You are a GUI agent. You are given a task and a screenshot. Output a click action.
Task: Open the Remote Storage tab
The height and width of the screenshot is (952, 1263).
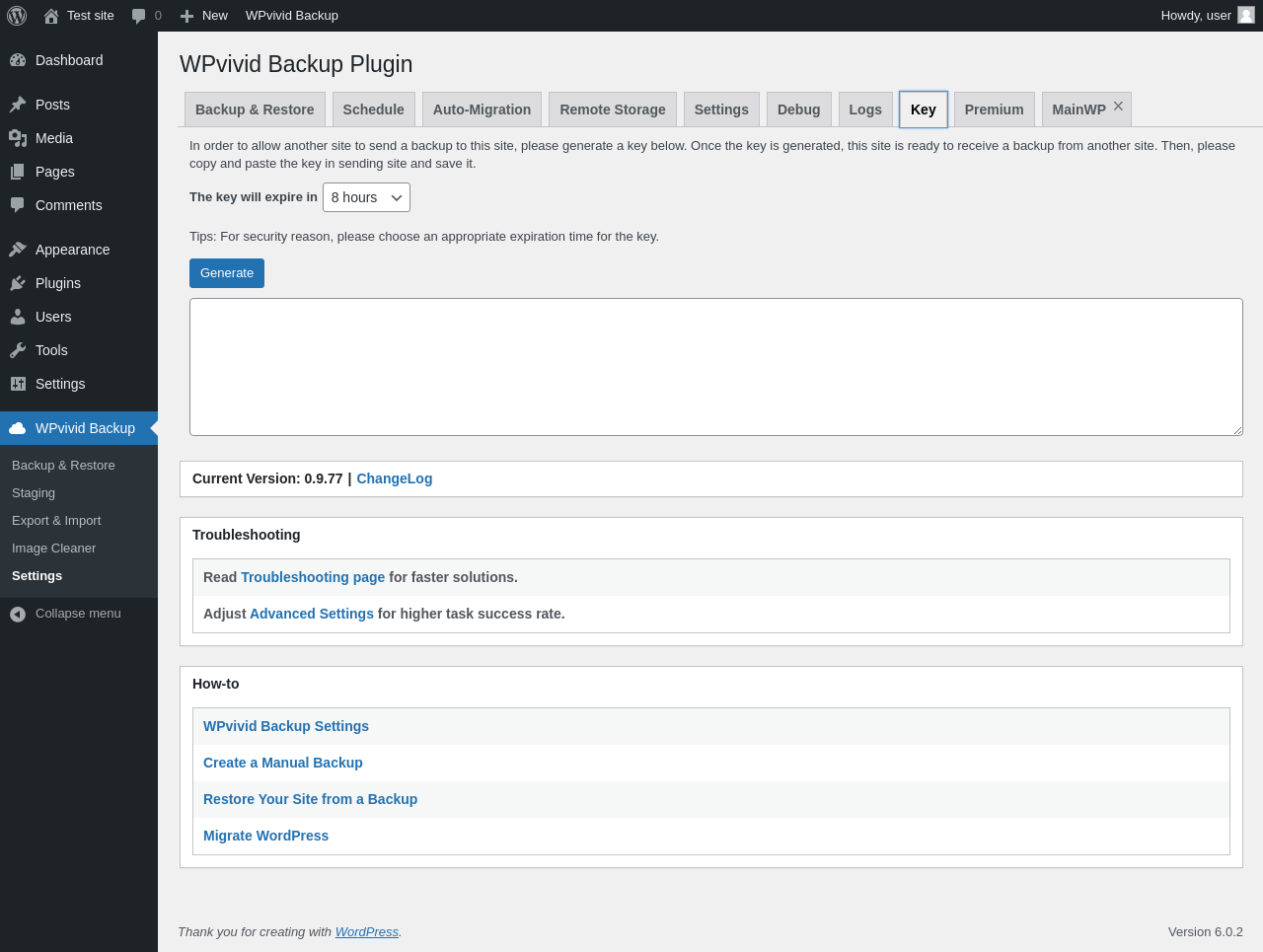[x=613, y=110]
